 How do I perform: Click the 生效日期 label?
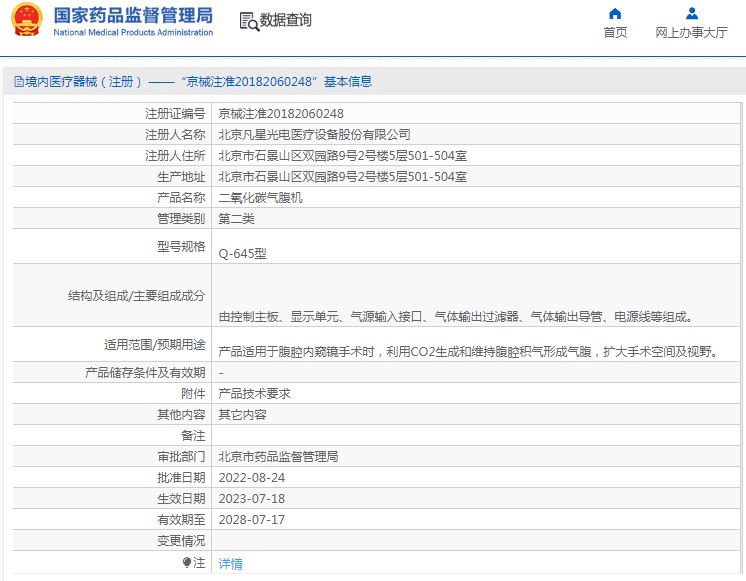pos(181,498)
